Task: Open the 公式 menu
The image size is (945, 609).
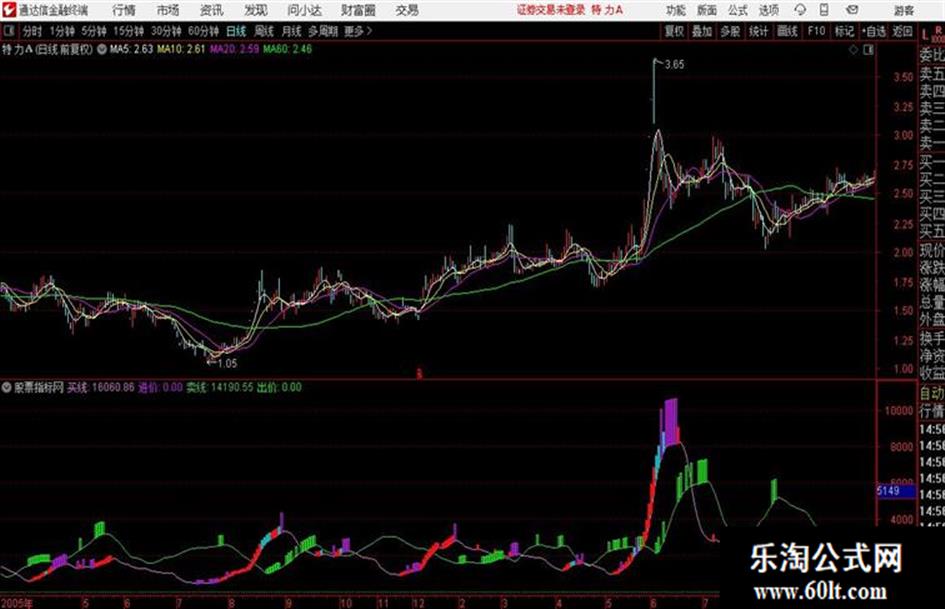Action: click(738, 10)
